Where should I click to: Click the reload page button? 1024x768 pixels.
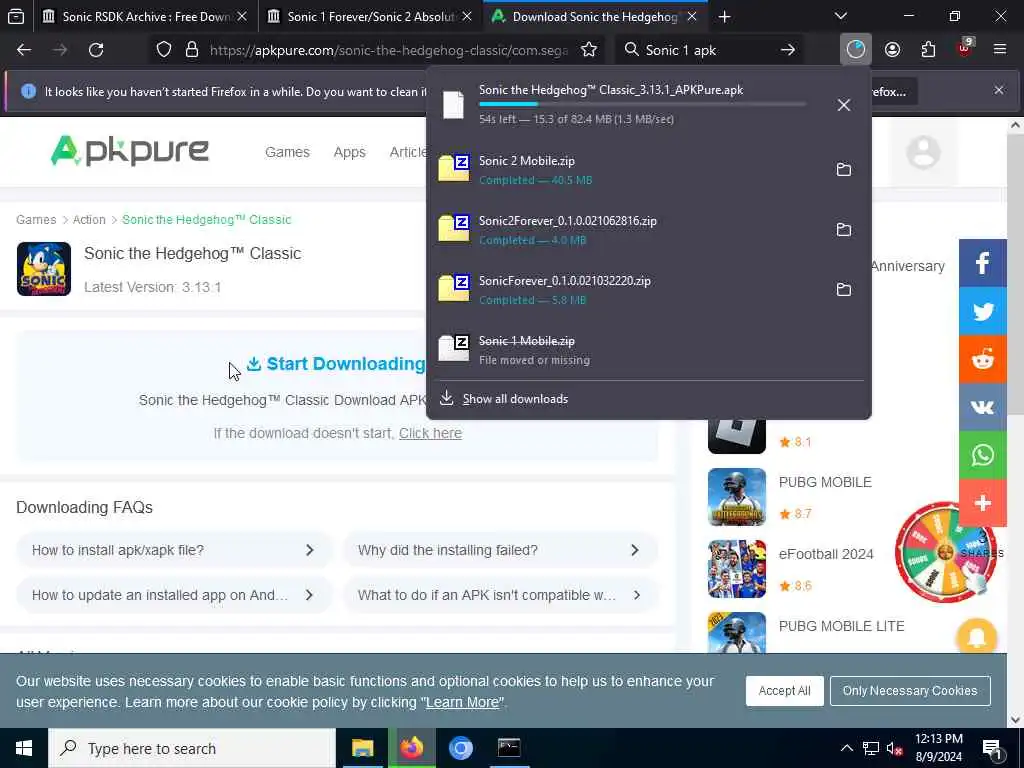point(96,50)
